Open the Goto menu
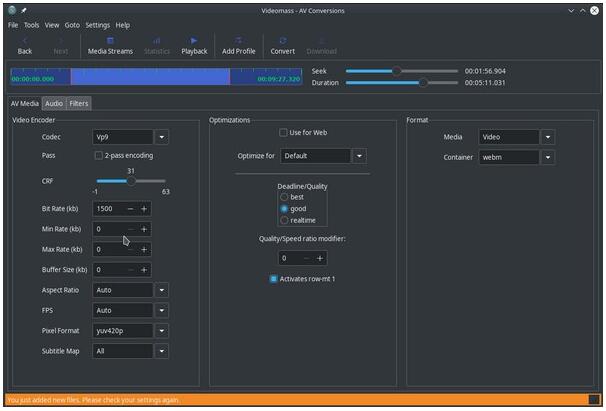This screenshot has height=411, width=606. point(72,25)
